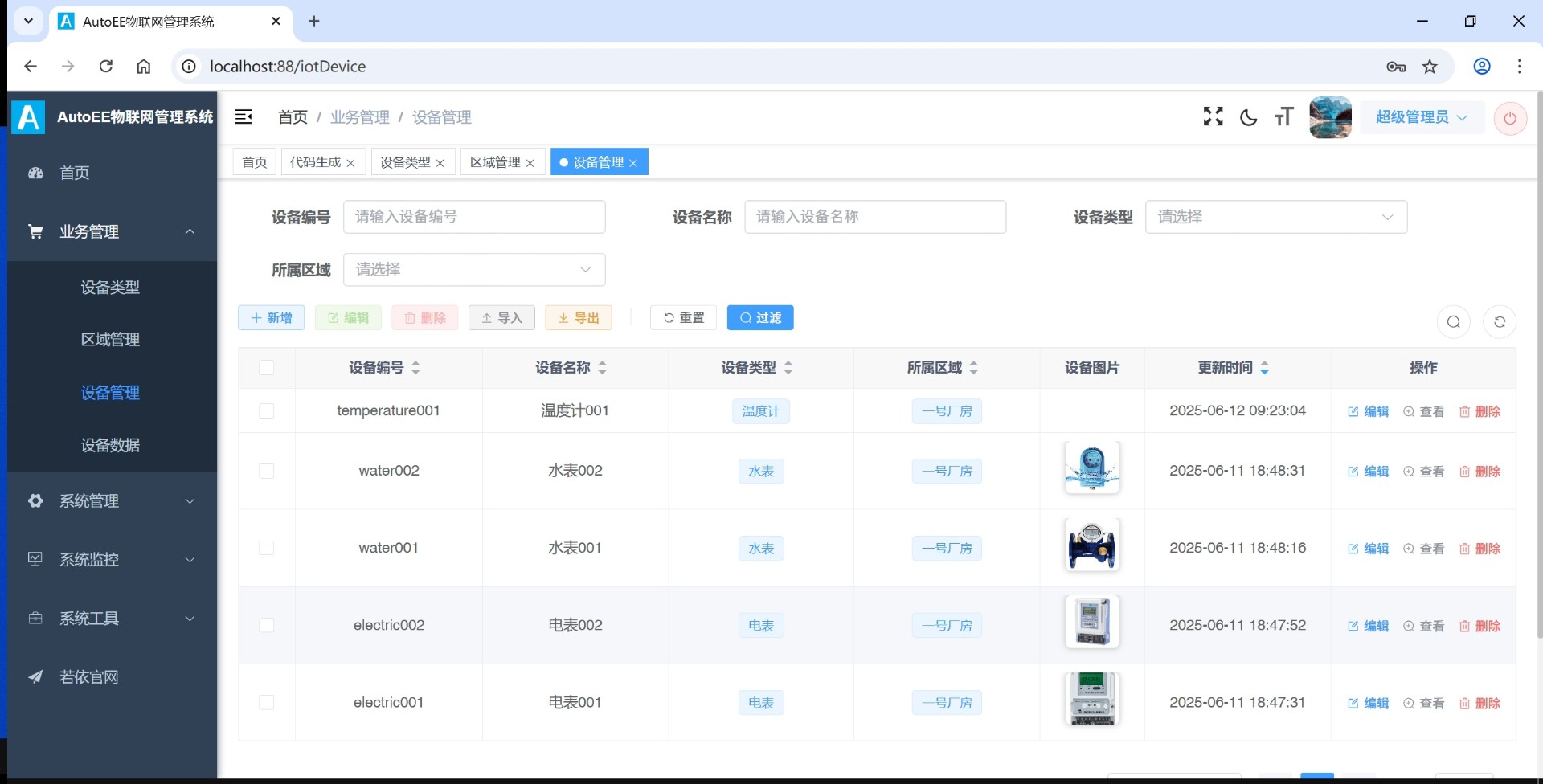Image resolution: width=1543 pixels, height=784 pixels.
Task: Sort by 更新时间 column sort arrows
Action: 1264,368
